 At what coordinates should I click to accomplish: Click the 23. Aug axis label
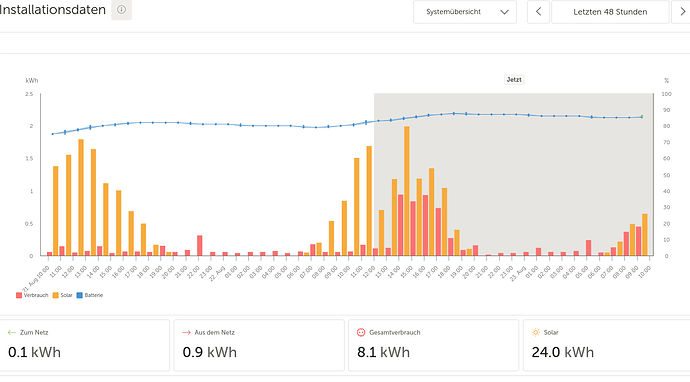tap(518, 274)
